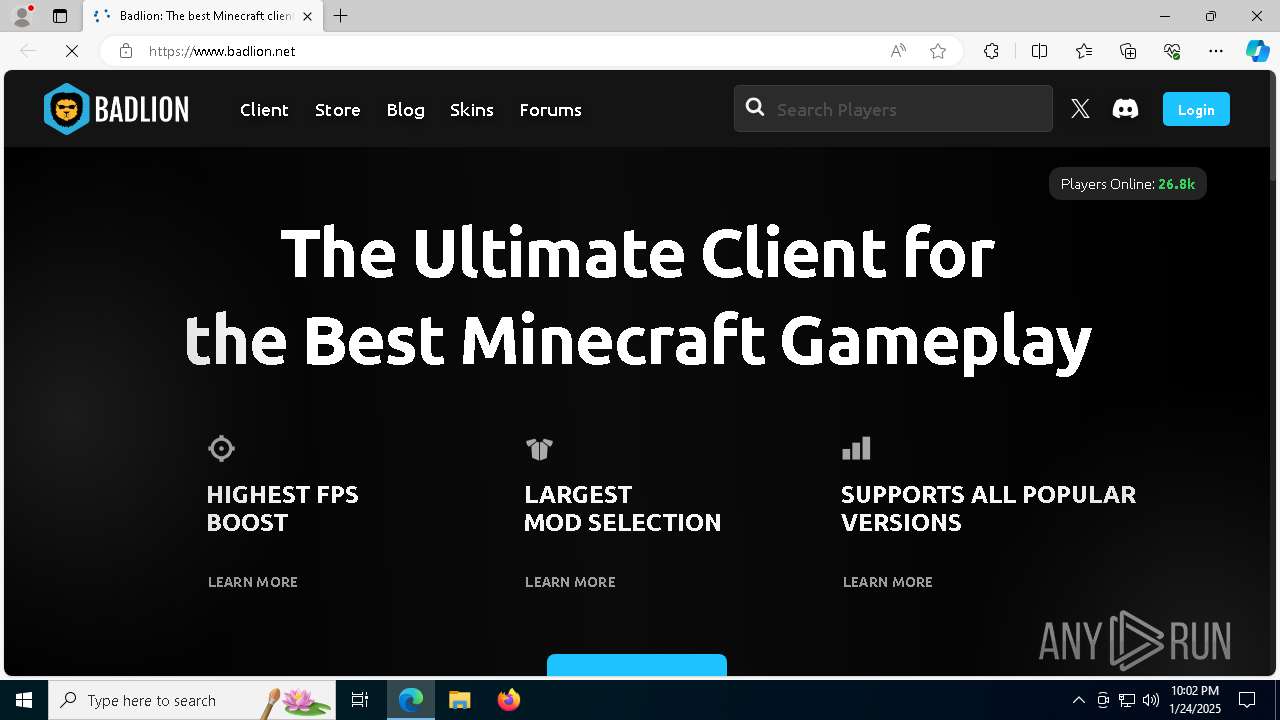Learn more about Highest FPS Boost
The width and height of the screenshot is (1280, 720).
pyautogui.click(x=253, y=582)
